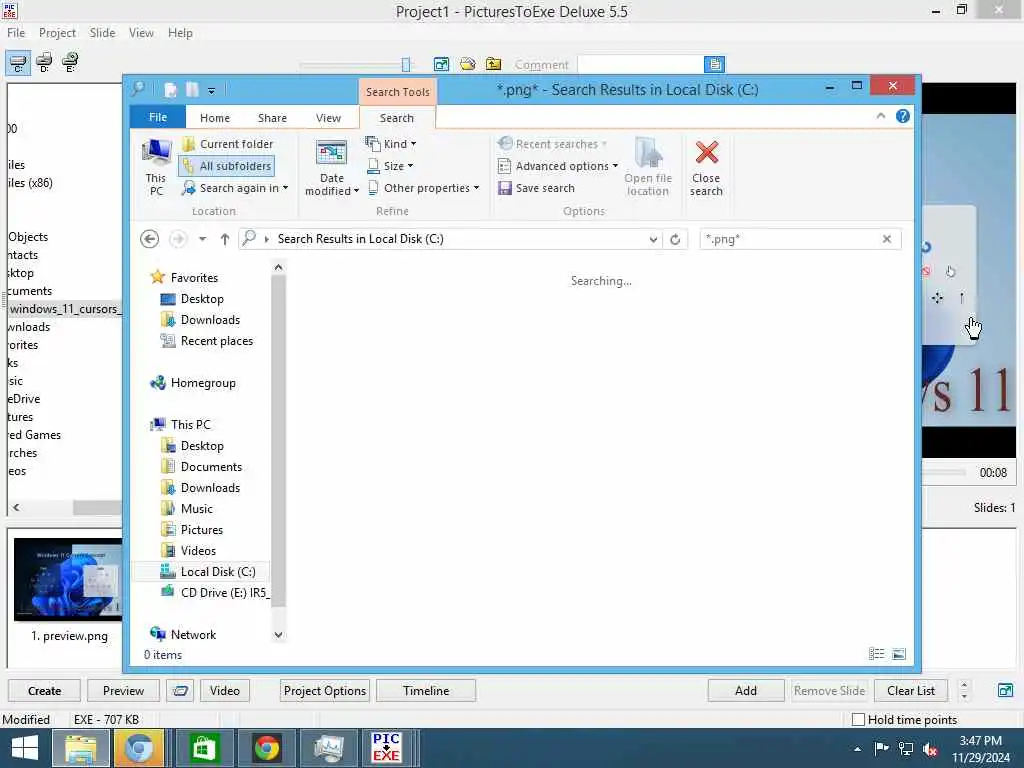The image size is (1024, 768).
Task: Click Save search disk icon
Action: tap(504, 188)
